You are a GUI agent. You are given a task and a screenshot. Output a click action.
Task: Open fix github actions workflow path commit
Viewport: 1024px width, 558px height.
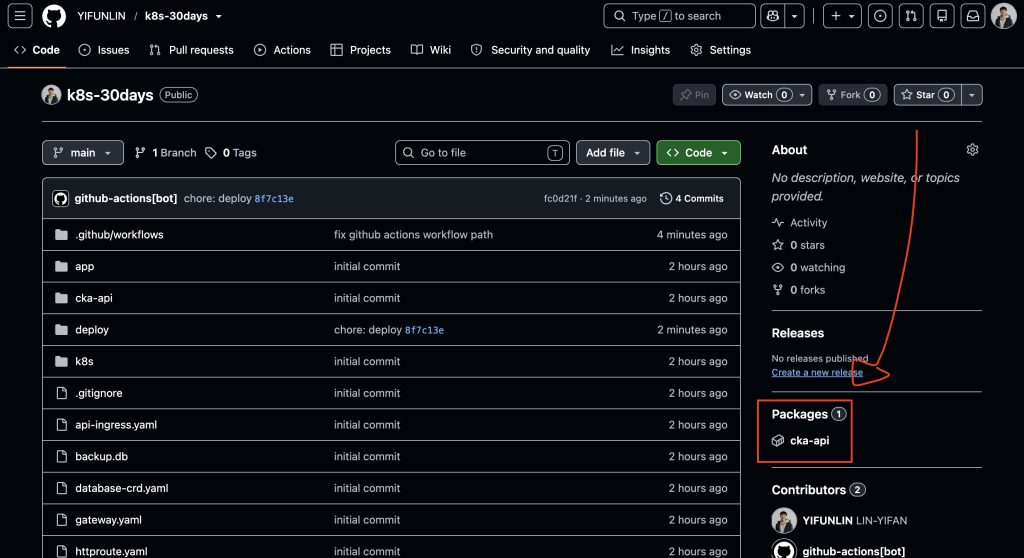(x=413, y=235)
